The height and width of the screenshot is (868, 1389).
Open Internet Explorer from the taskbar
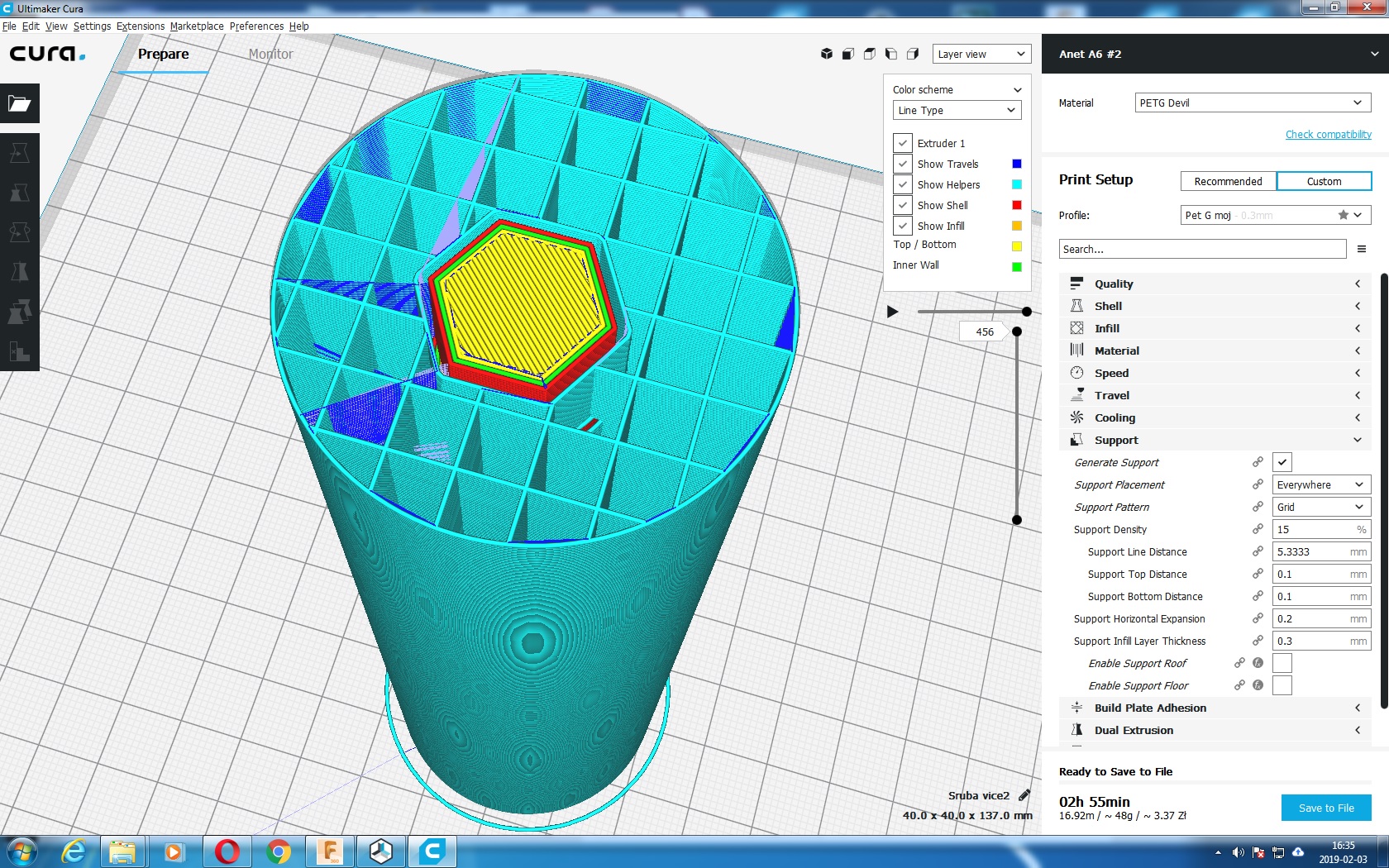74,851
